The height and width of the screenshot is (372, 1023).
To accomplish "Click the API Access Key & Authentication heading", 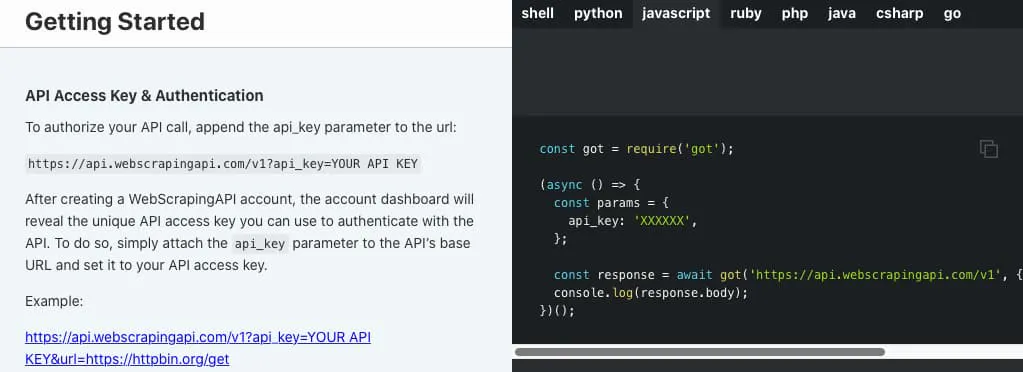I will point(144,96).
